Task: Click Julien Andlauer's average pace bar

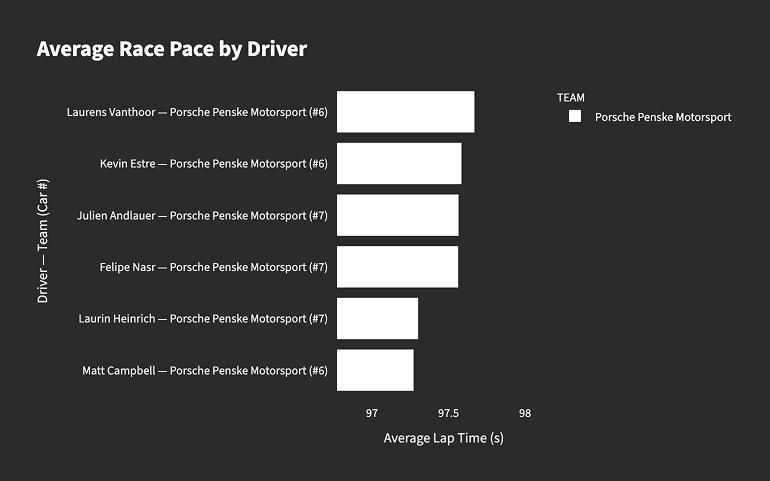Action: 397,215
